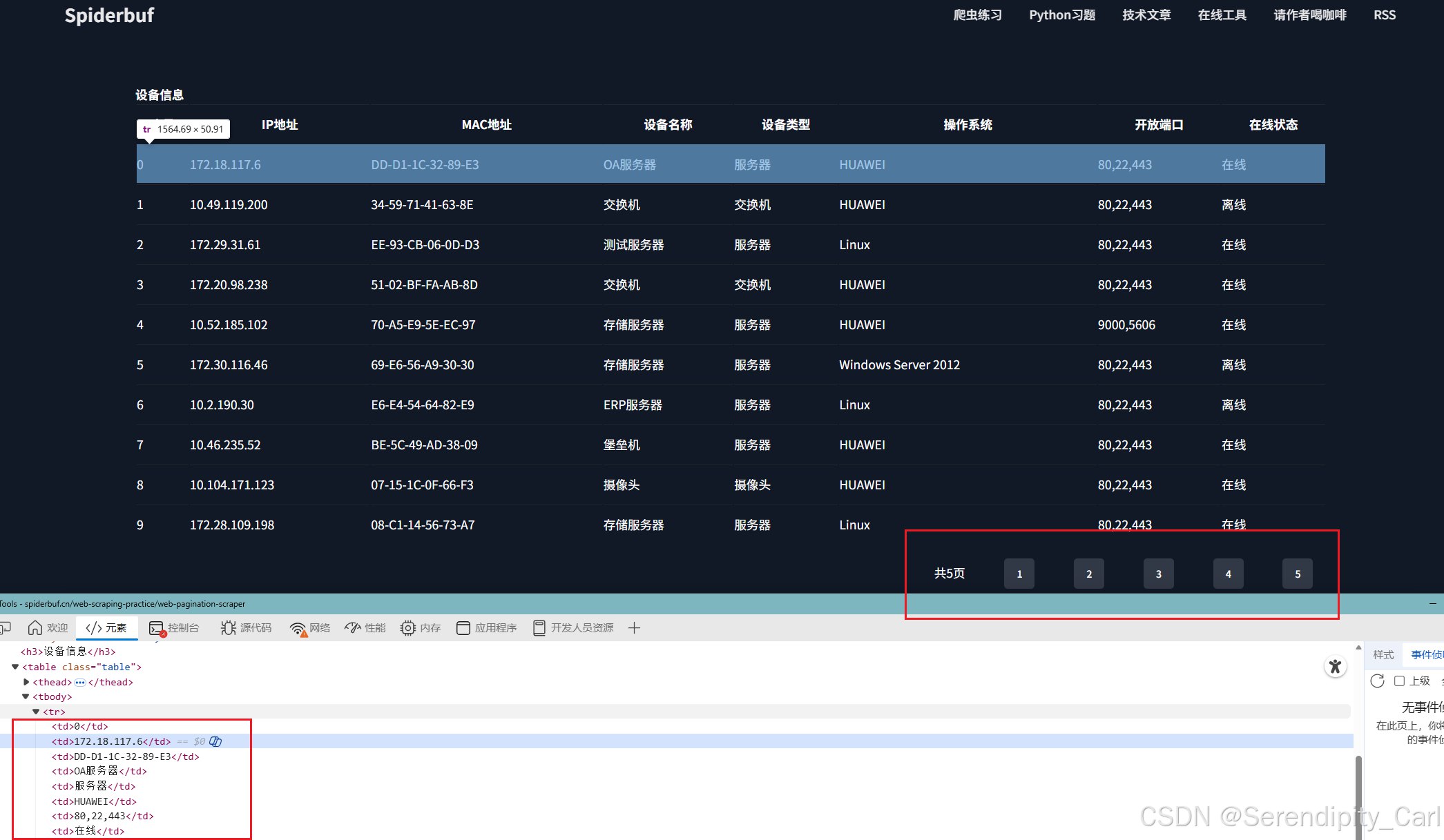Open the Application (应用程序) panel
This screenshot has width=1444, height=840.
(x=486, y=627)
